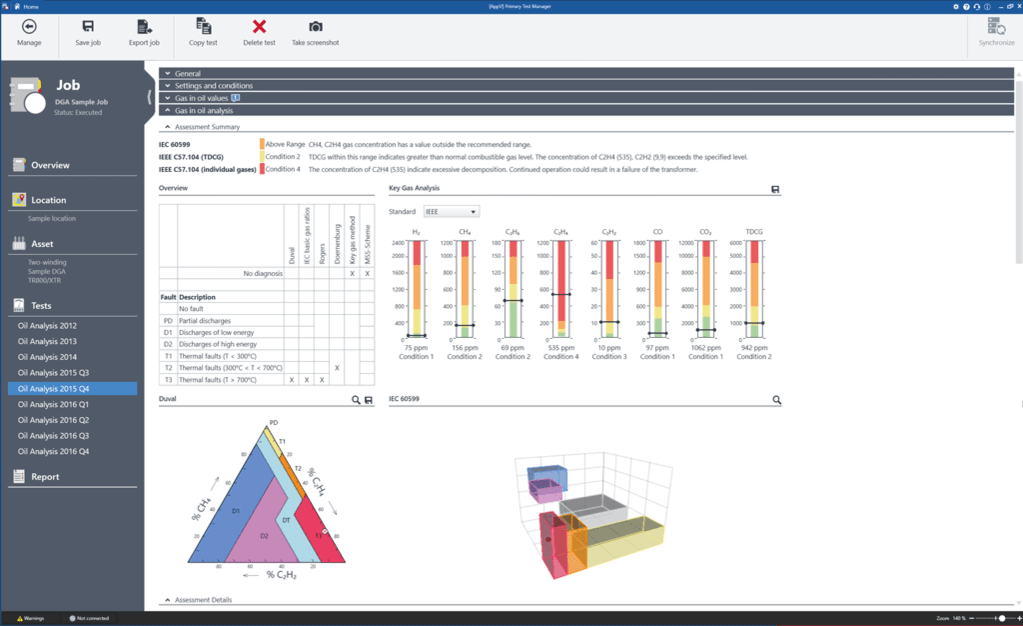Click the Save job icon

point(88,27)
